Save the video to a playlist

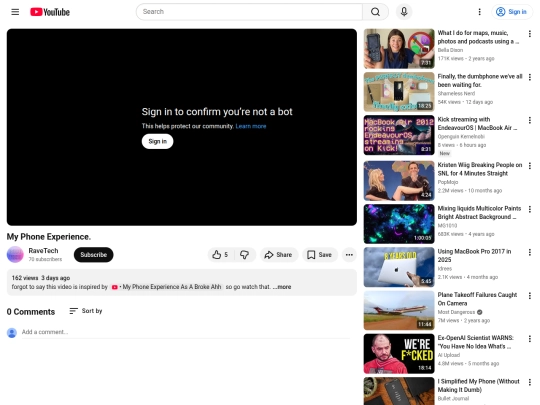(320, 255)
